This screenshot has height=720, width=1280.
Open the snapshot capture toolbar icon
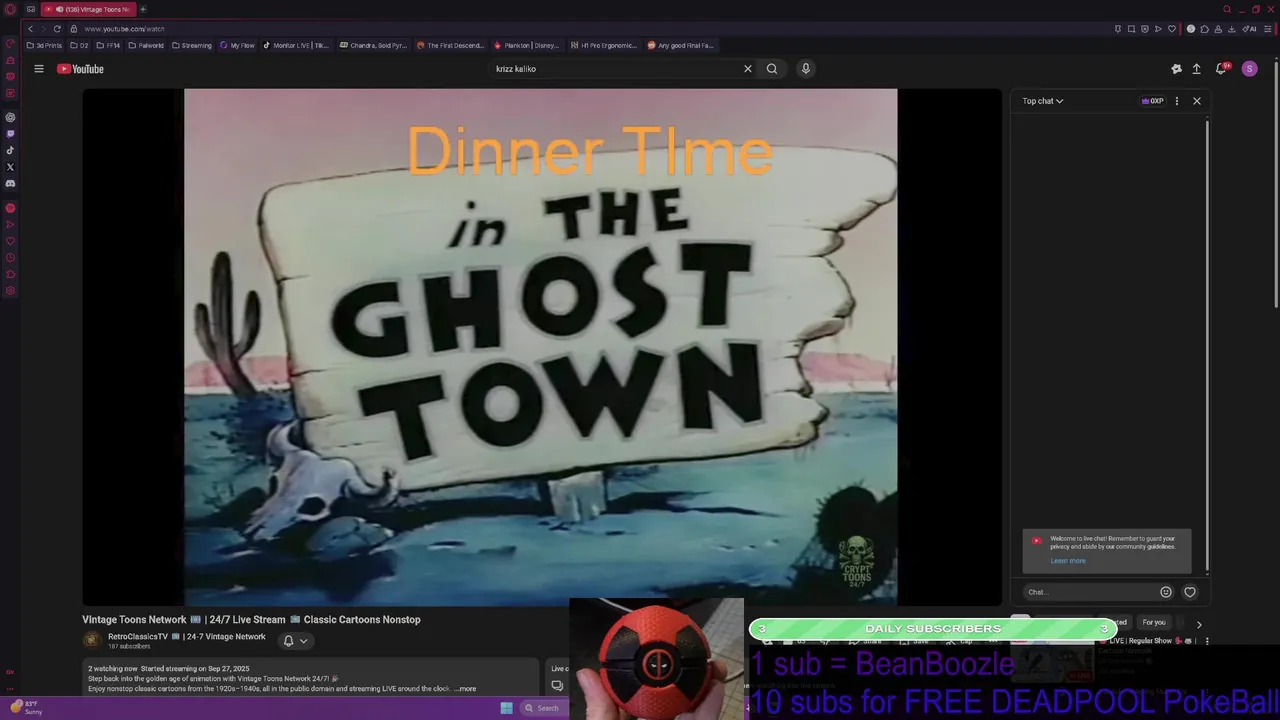[x=1131, y=29]
